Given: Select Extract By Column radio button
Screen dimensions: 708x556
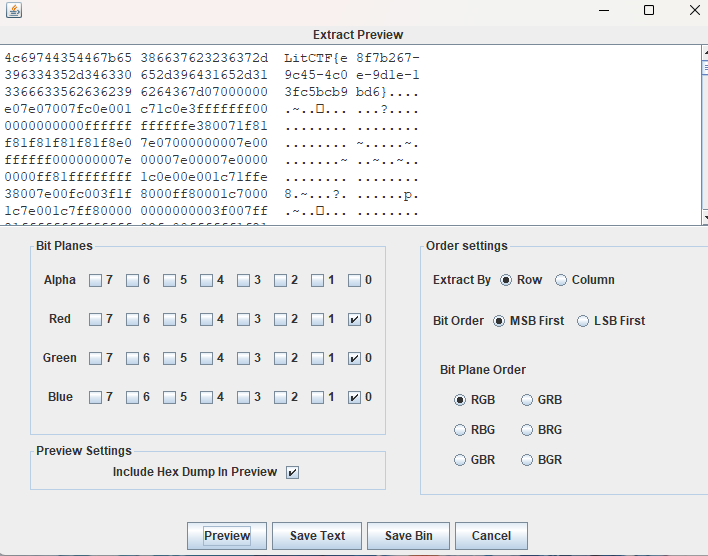Looking at the screenshot, I should pyautogui.click(x=561, y=280).
